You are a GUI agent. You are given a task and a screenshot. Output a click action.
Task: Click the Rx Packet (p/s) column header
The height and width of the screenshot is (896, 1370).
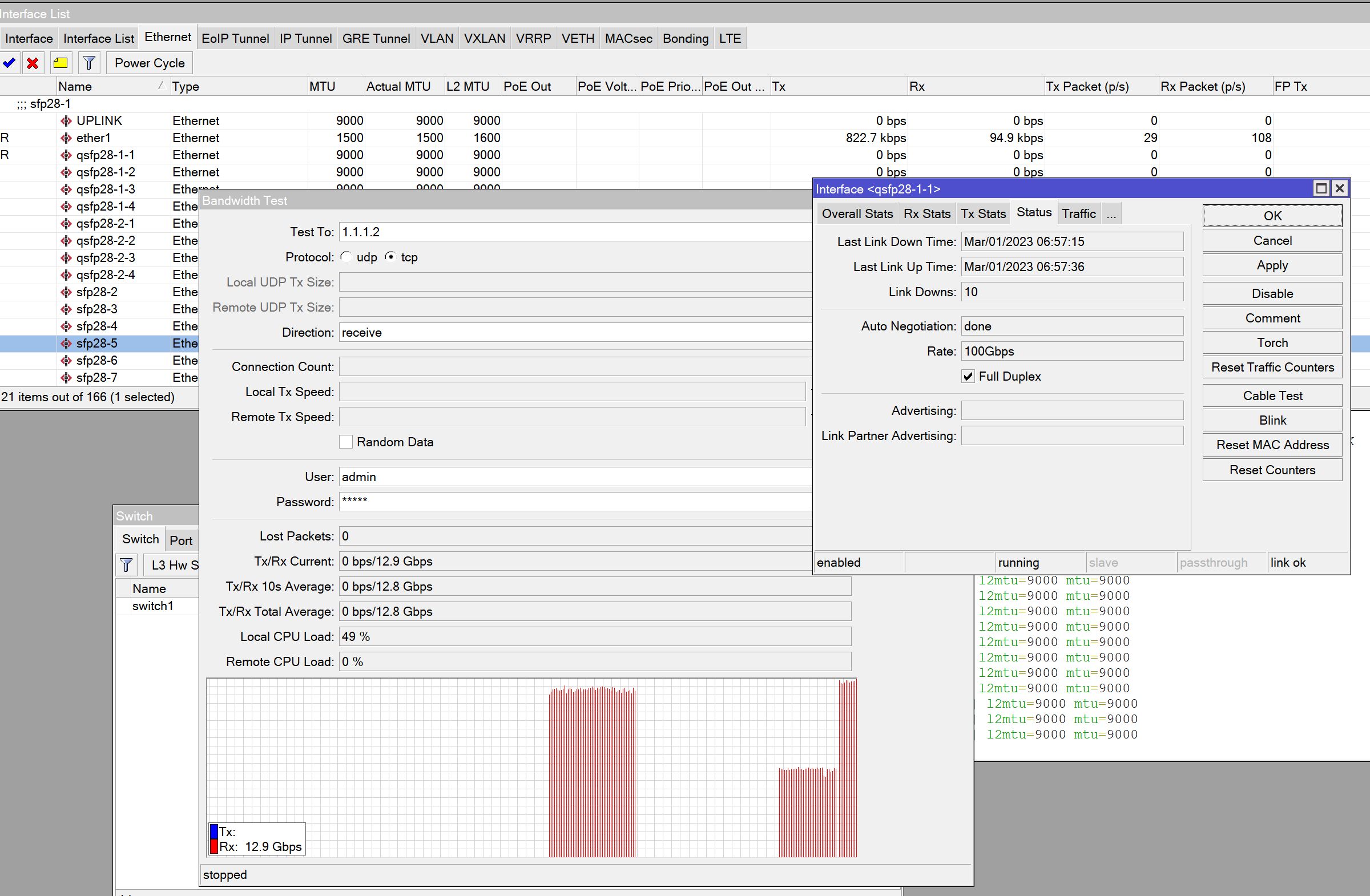coord(1215,86)
